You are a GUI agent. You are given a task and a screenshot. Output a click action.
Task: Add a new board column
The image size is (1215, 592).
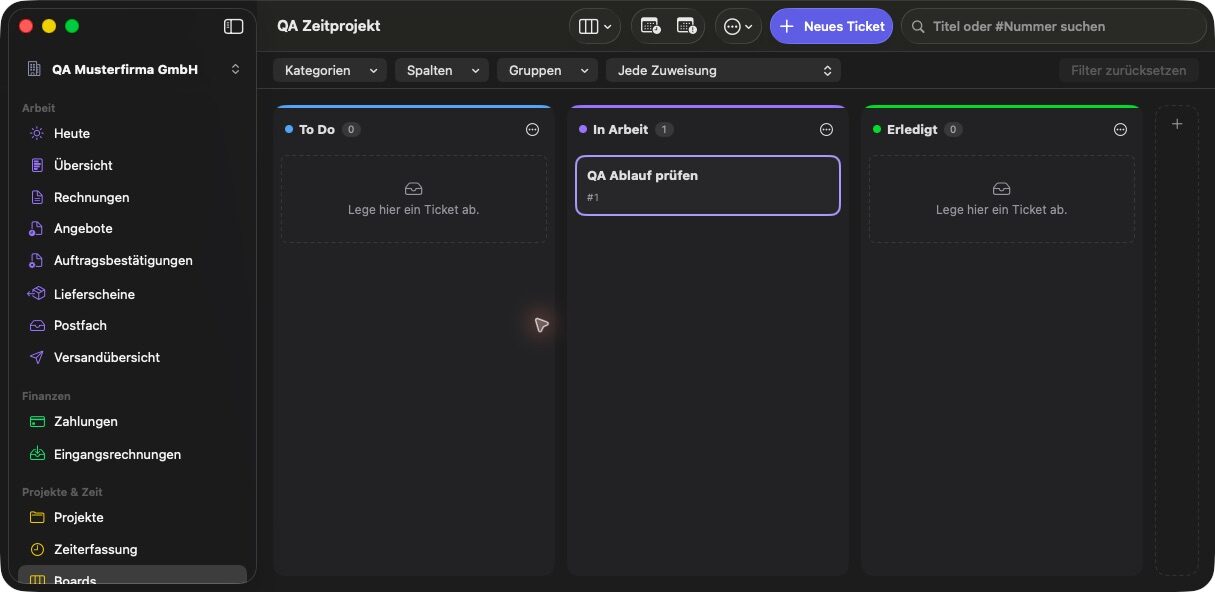click(1177, 124)
